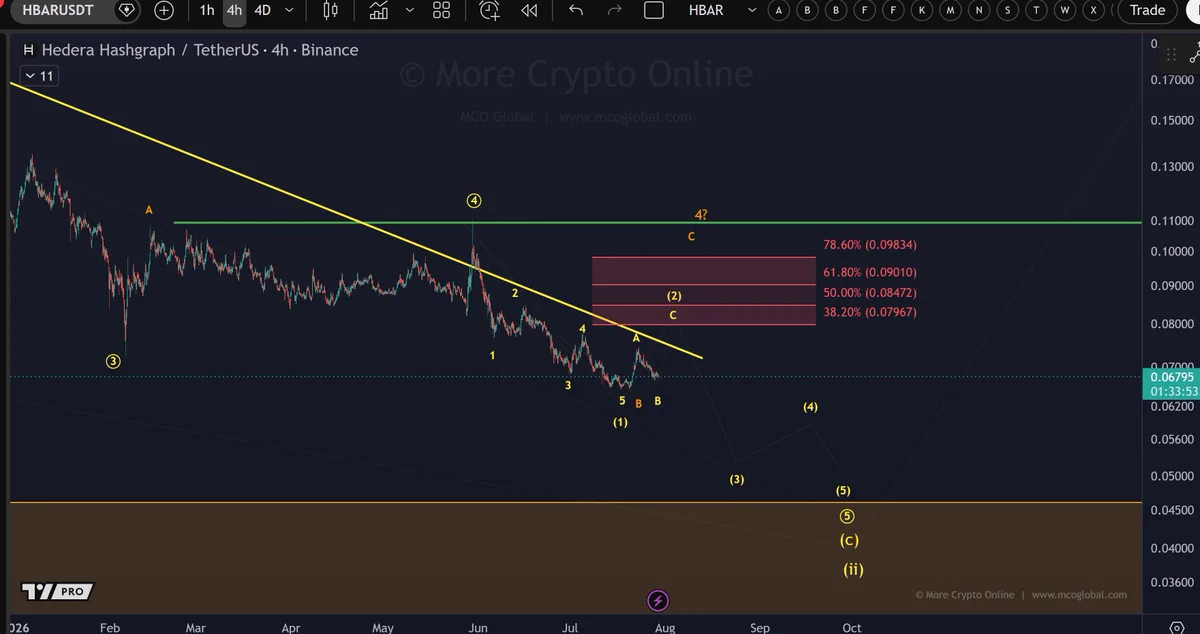Open chart settings gear at bottom right
The width and height of the screenshot is (1200, 634).
click(1176, 627)
